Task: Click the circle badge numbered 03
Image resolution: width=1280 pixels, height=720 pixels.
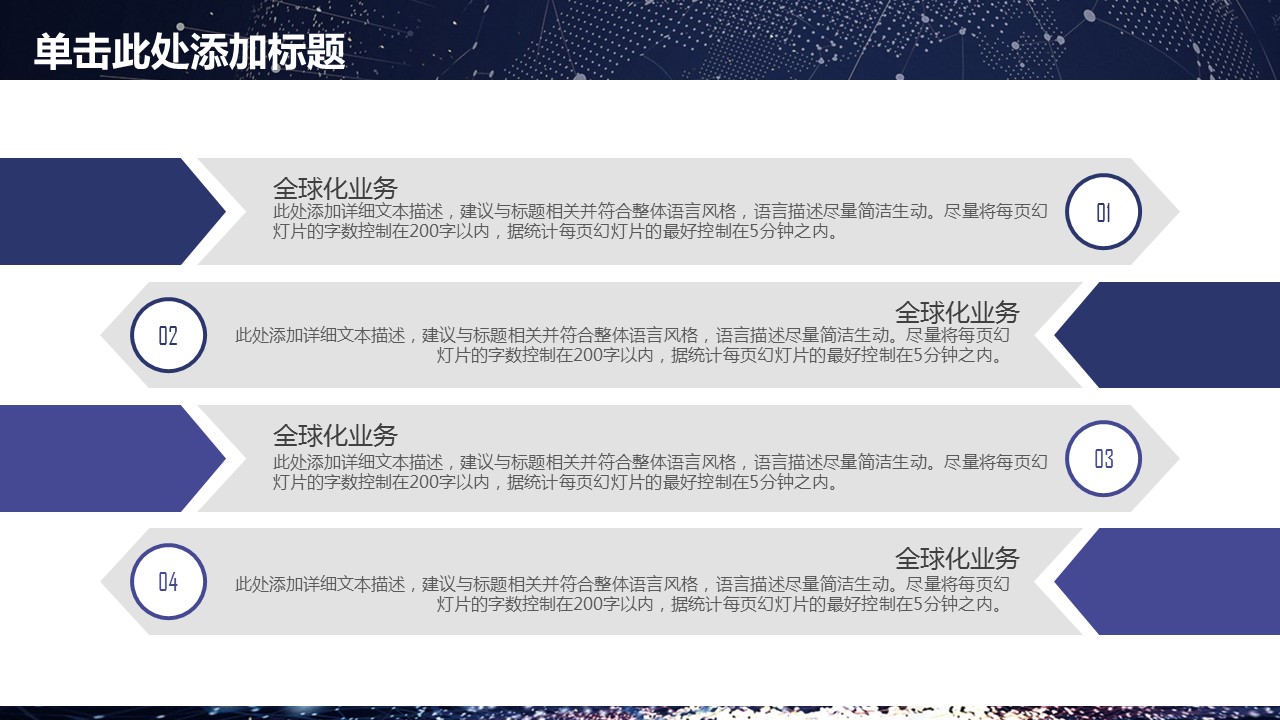Action: (x=1103, y=458)
